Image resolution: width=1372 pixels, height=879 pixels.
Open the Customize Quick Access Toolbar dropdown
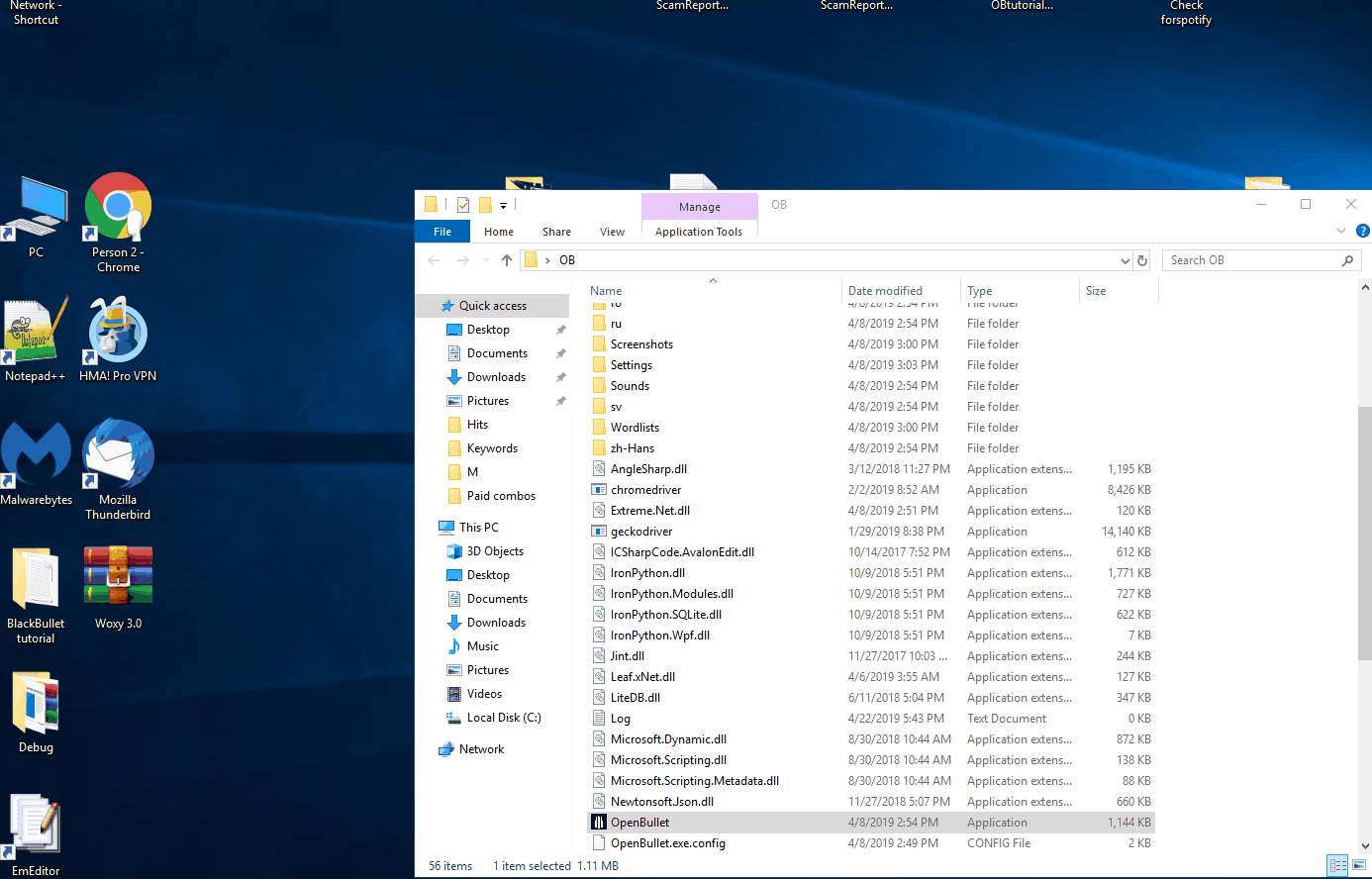(503, 206)
